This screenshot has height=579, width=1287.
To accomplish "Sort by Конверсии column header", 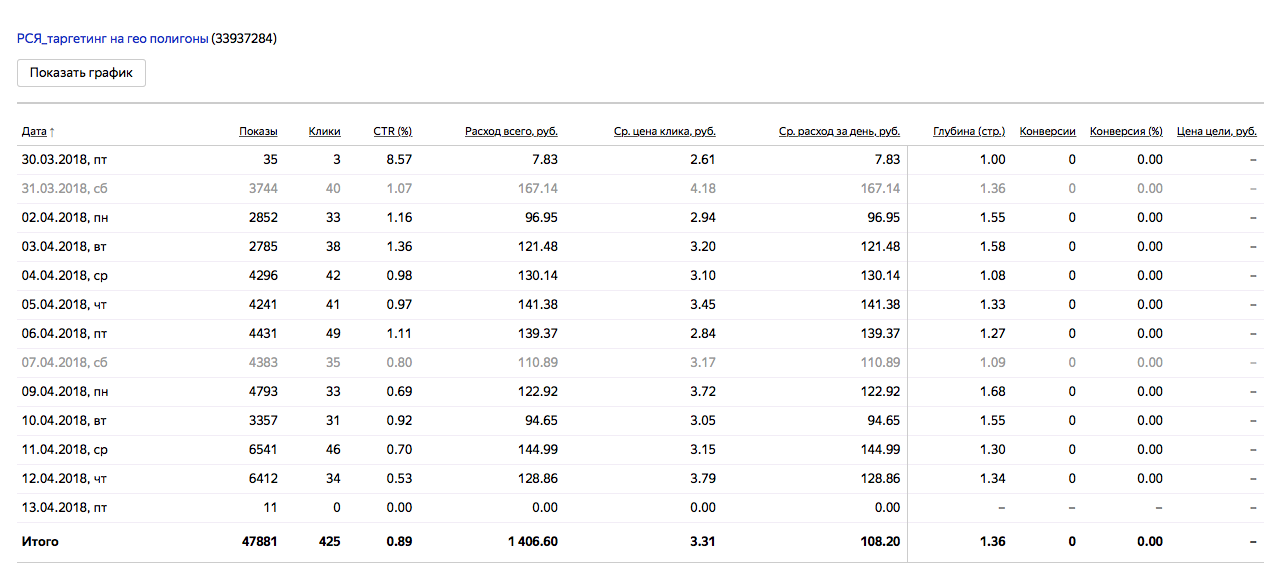I will click(x=1047, y=131).
